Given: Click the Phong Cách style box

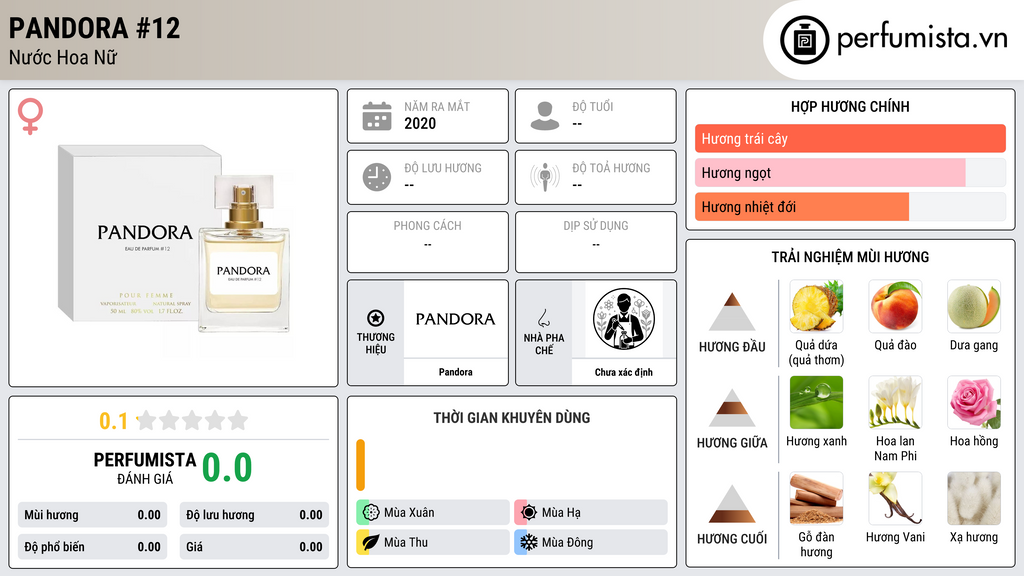Looking at the screenshot, I should 428,242.
